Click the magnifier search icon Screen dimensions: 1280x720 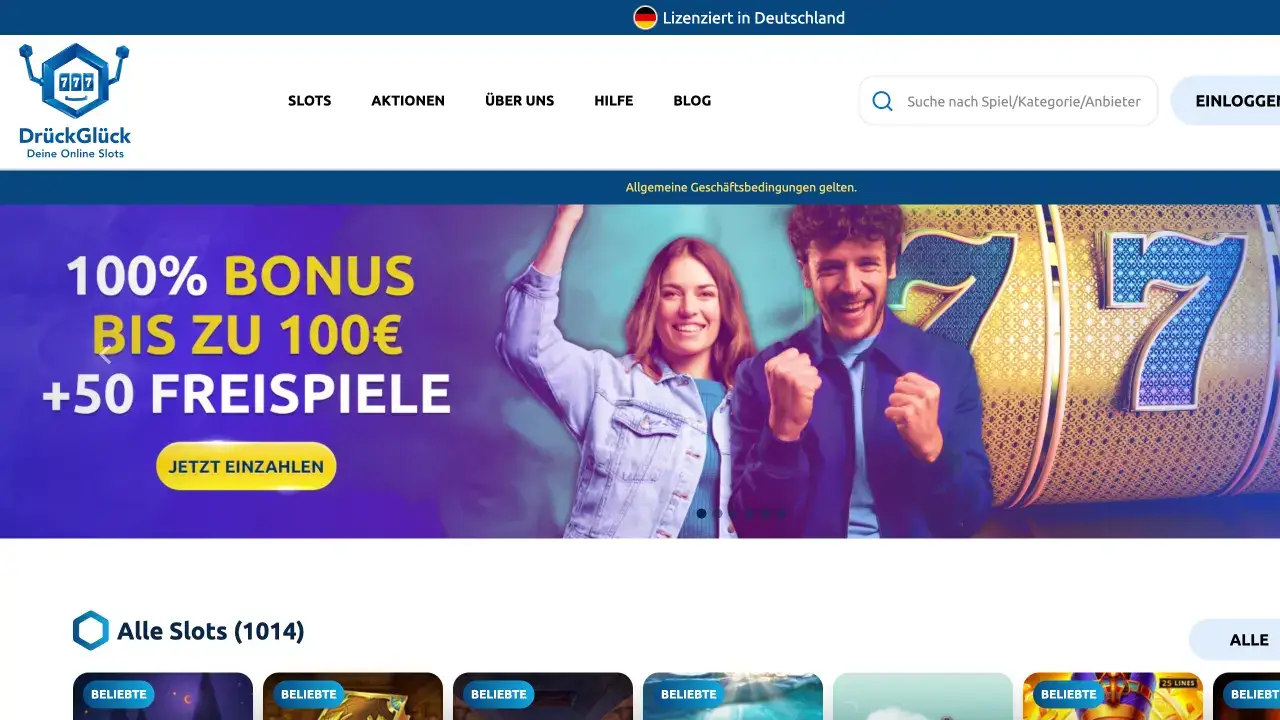[x=882, y=101]
